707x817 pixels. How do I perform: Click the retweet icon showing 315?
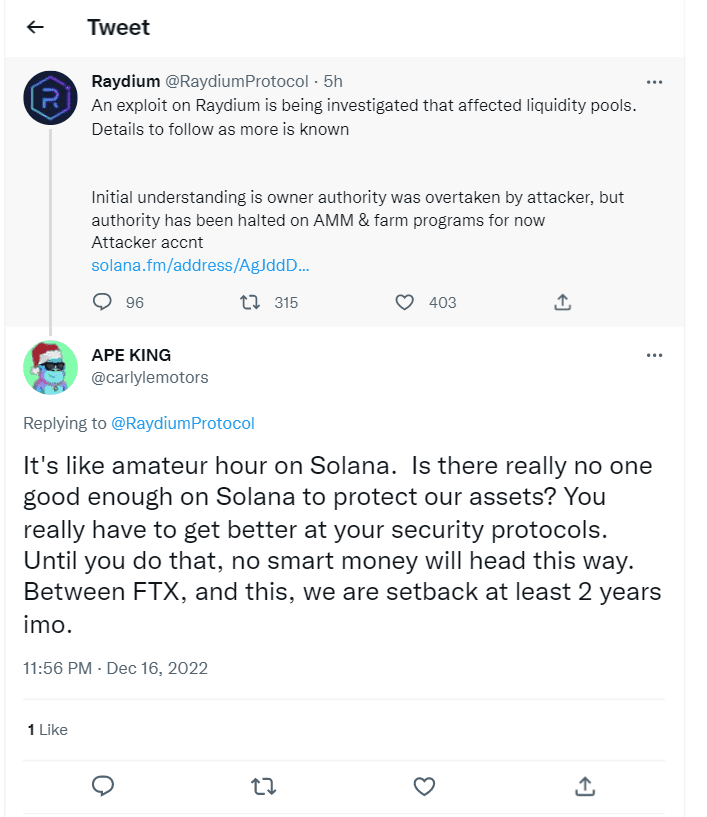coord(250,302)
